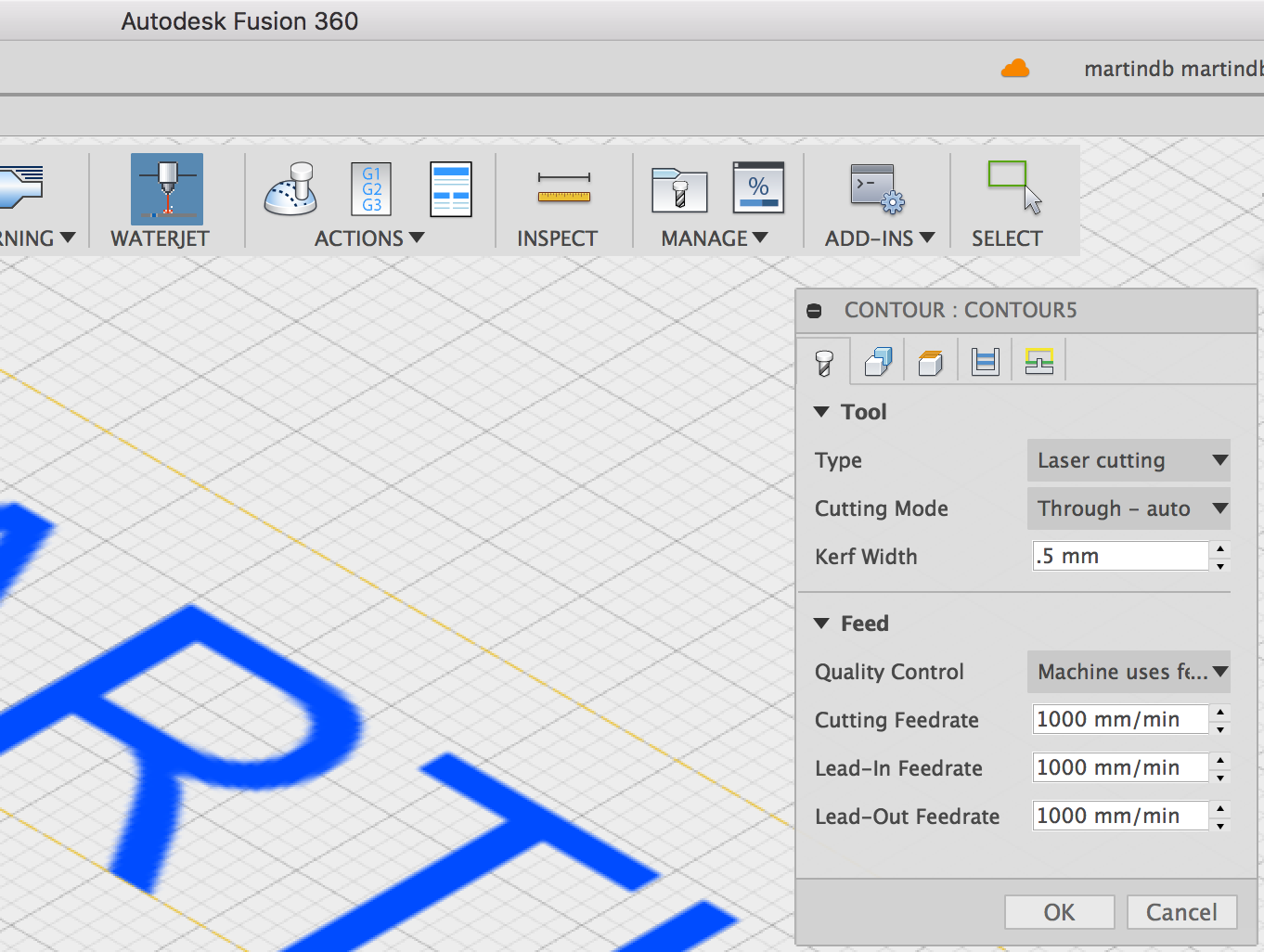
Task: Collapse the Feed section
Action: (x=821, y=624)
